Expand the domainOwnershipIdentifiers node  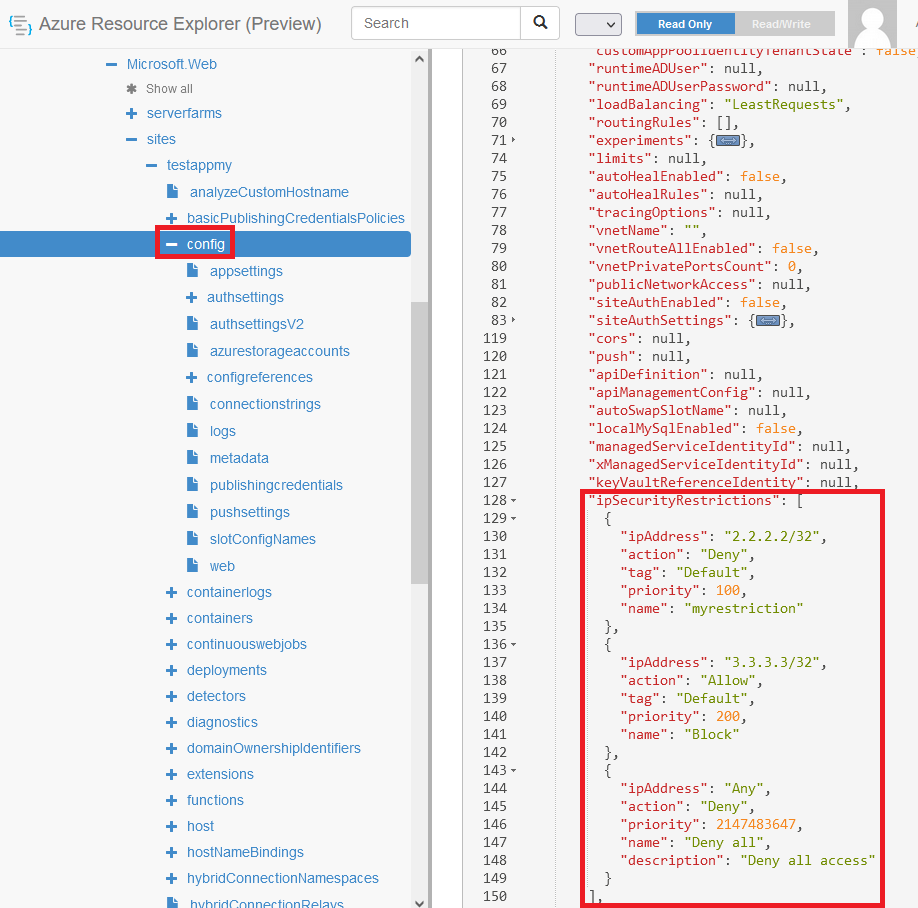coord(172,748)
